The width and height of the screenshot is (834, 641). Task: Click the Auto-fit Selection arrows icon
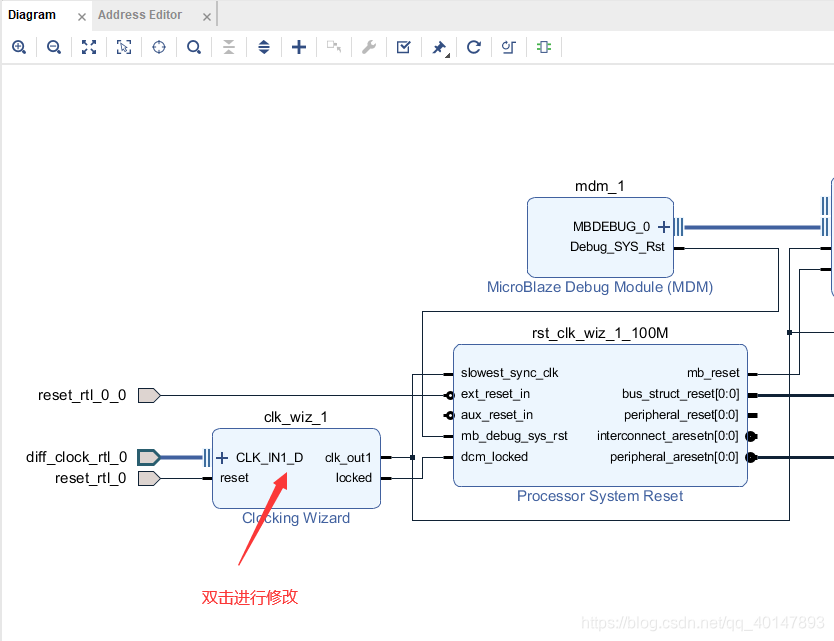coord(264,47)
